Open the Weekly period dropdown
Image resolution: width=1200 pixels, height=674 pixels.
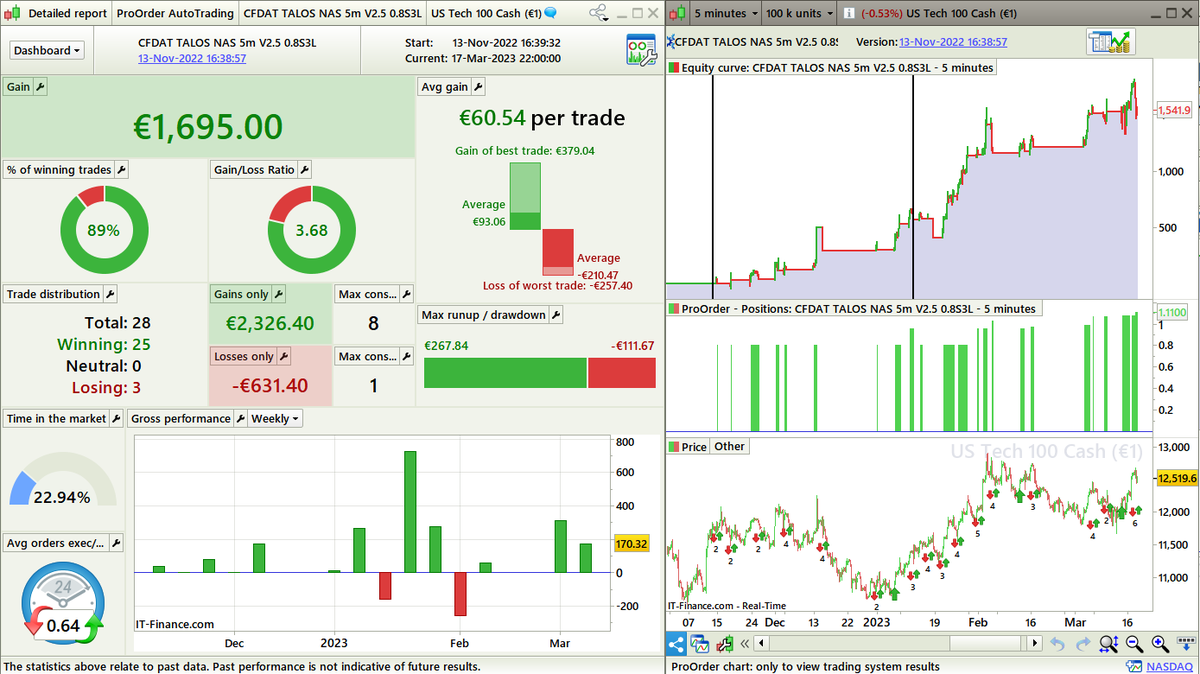(x=275, y=419)
